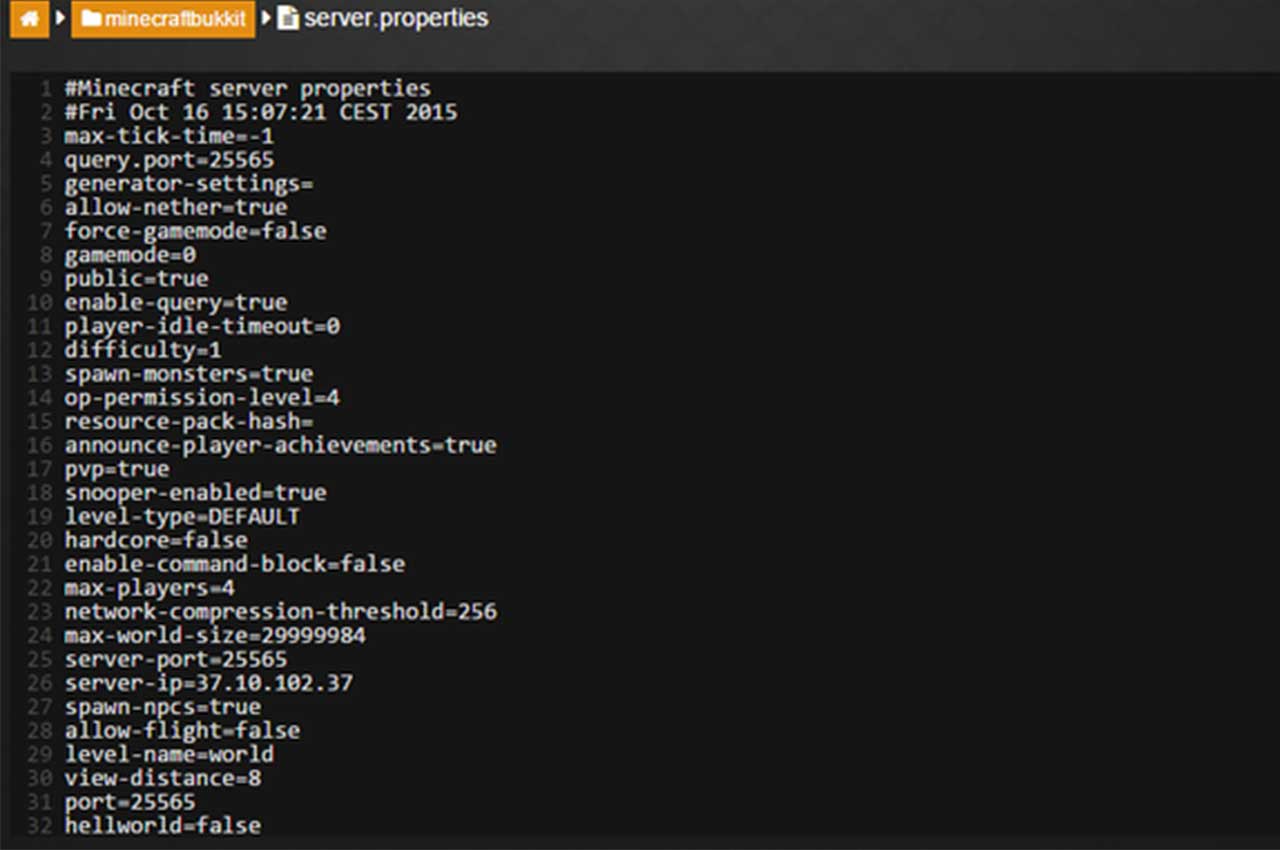Viewport: 1280px width, 850px height.
Task: Click the allow-flight=false line
Action: (182, 731)
